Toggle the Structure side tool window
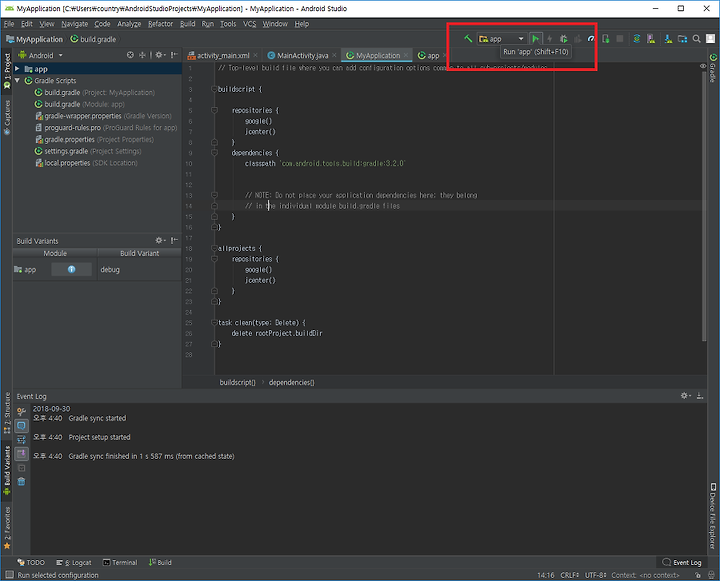Screen dimensions: 720x581 (x=7, y=413)
